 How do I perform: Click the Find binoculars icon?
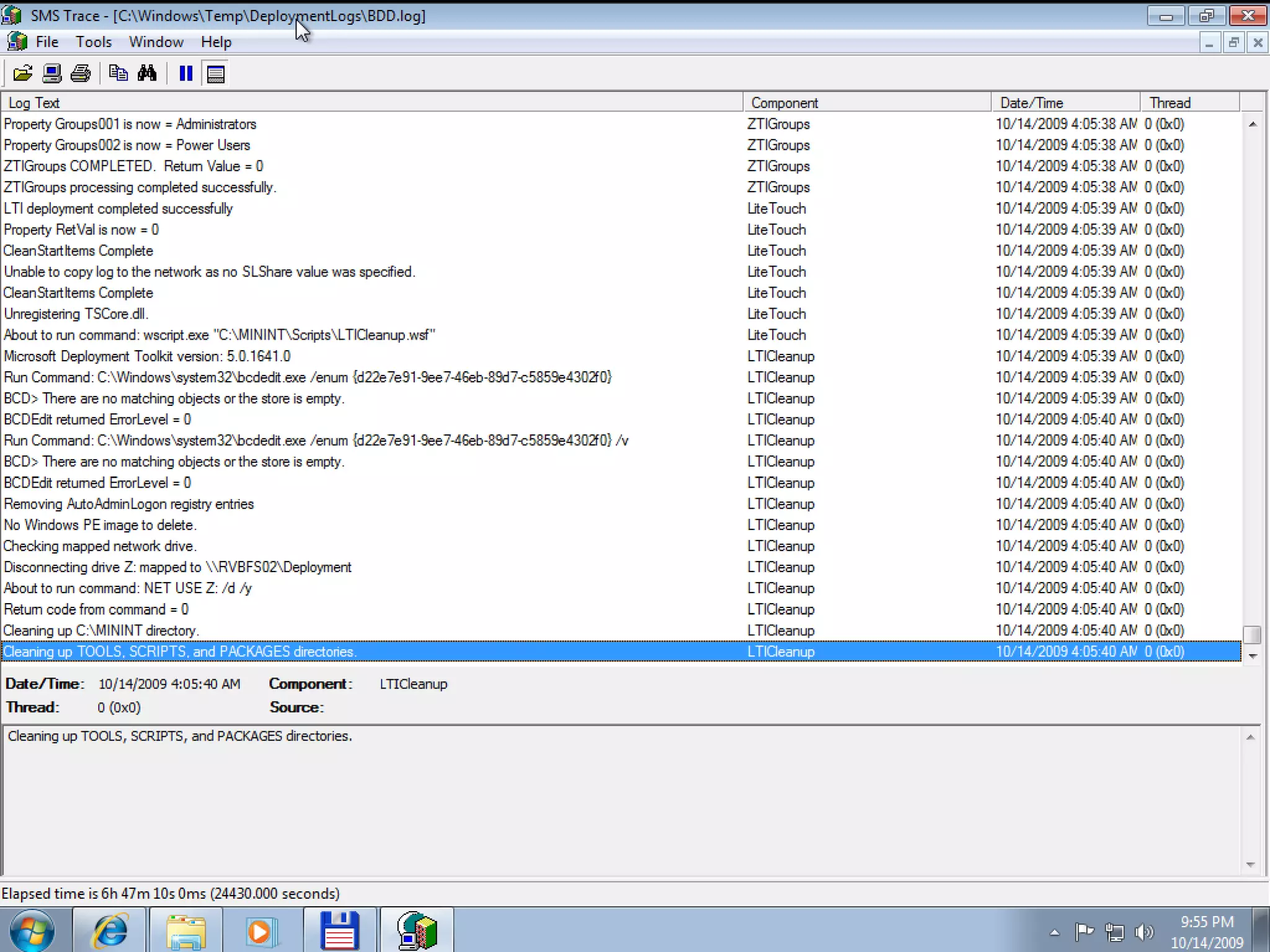click(x=147, y=74)
